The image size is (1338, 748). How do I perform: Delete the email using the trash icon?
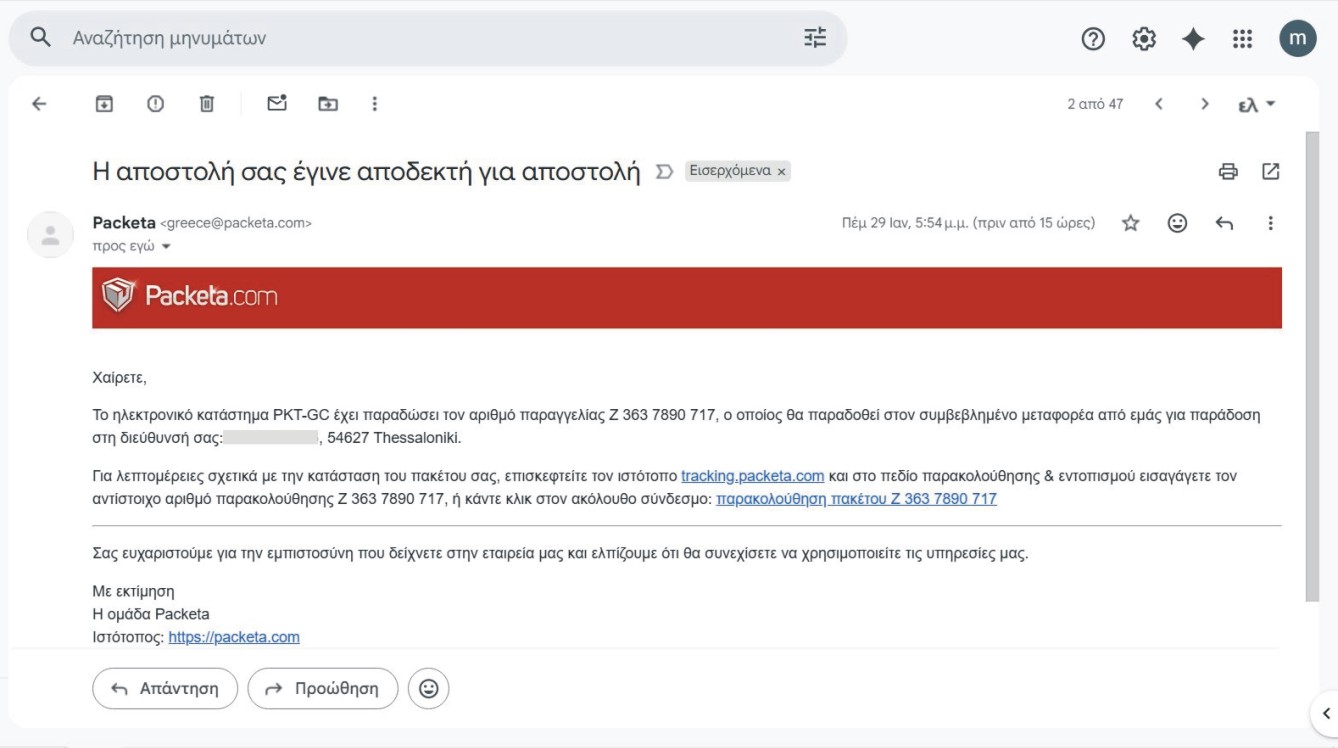[207, 104]
